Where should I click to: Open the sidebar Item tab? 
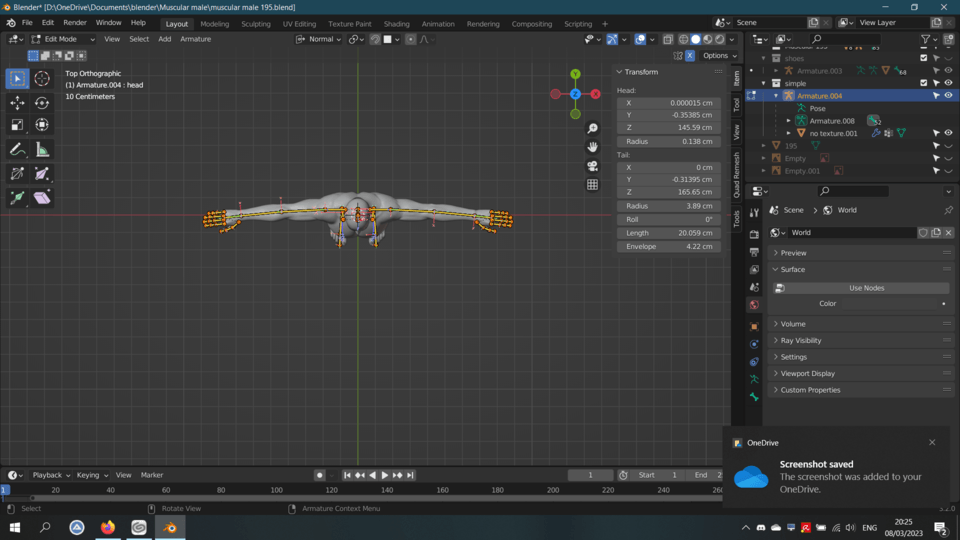[737, 78]
